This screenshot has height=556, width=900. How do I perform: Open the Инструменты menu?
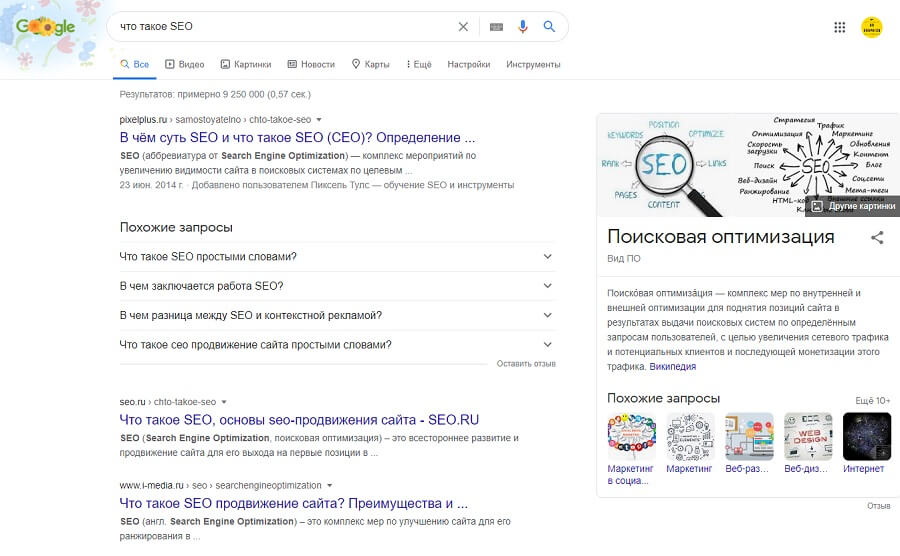coord(533,64)
